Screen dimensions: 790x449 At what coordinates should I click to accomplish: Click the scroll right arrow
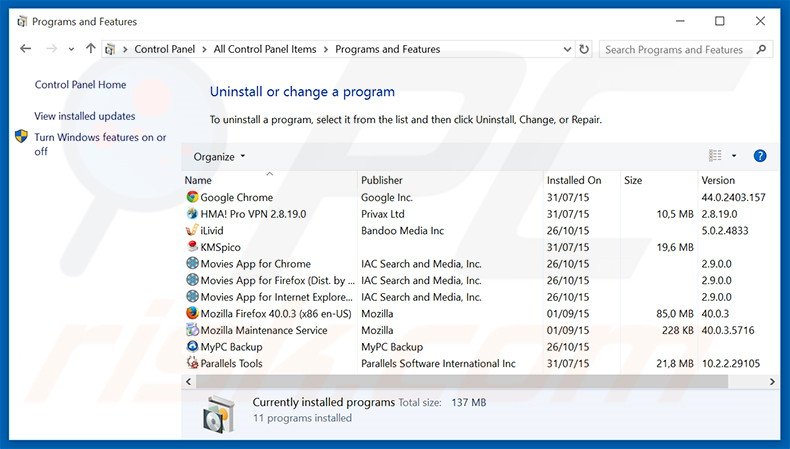(772, 381)
